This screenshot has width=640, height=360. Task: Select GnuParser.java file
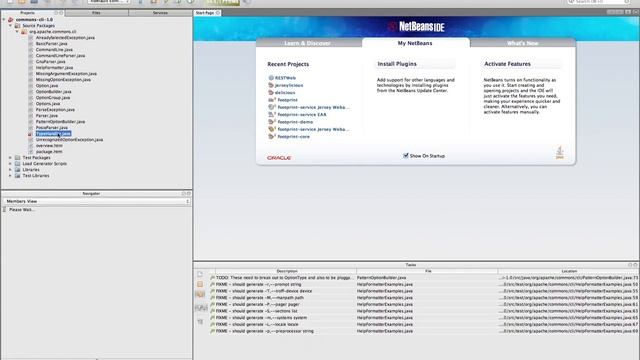tap(50, 62)
